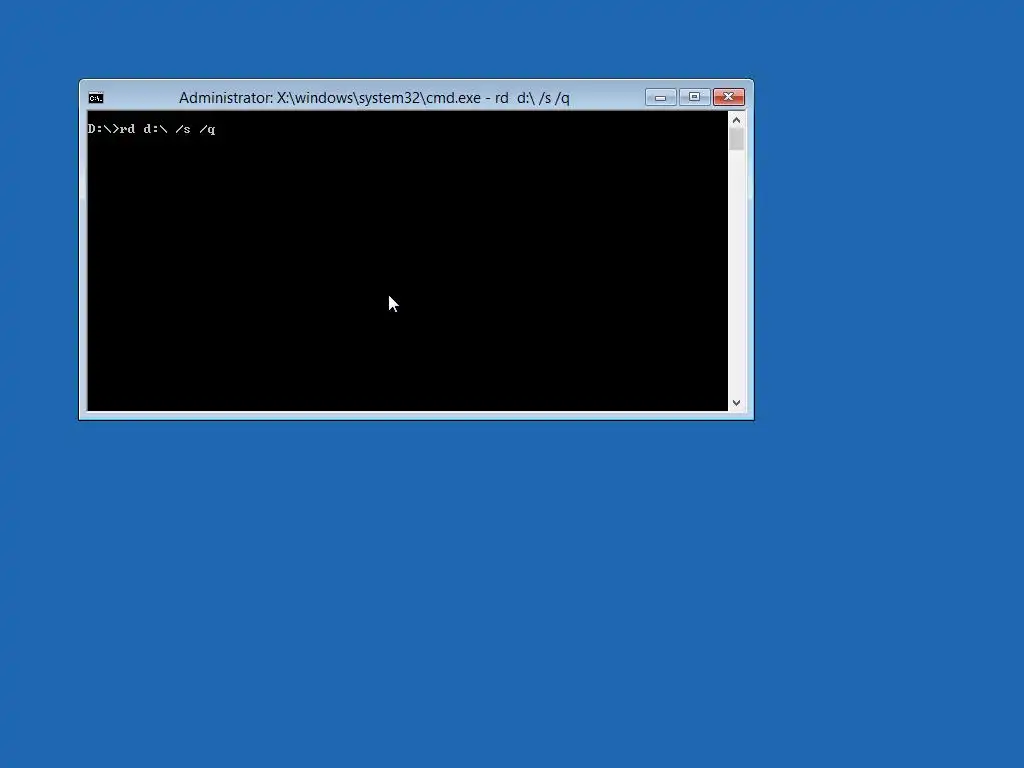Close the Administrator cmd.exe window

coord(729,97)
